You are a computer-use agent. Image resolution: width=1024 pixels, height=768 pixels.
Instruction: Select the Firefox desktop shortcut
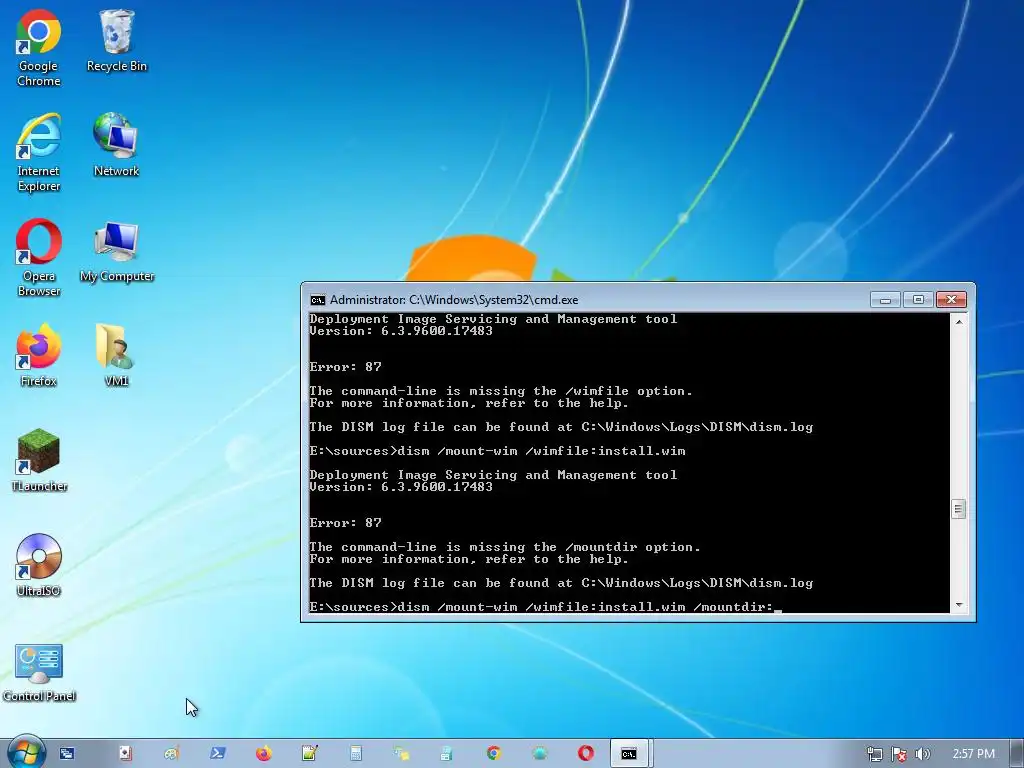click(x=39, y=355)
